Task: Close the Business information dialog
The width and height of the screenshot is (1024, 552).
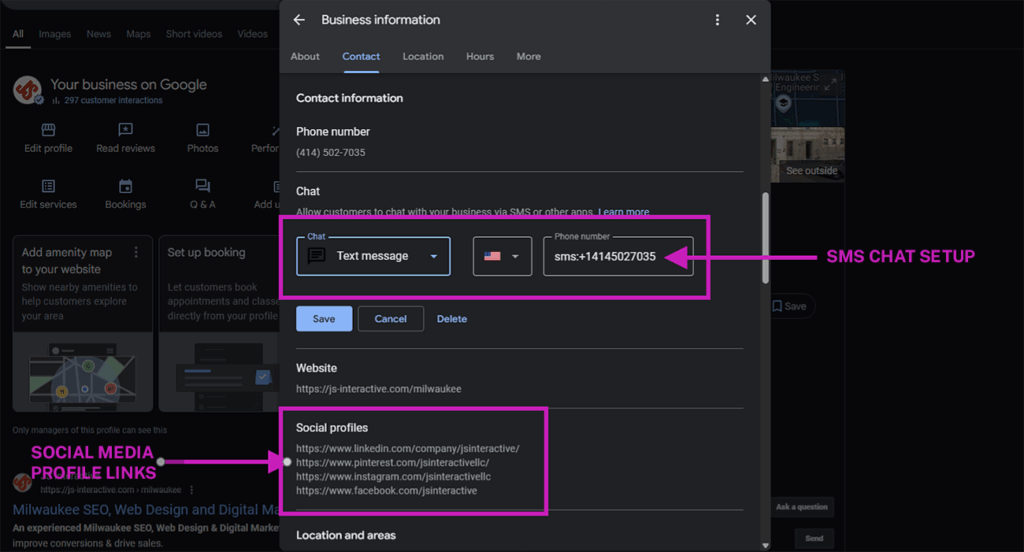Action: (751, 20)
